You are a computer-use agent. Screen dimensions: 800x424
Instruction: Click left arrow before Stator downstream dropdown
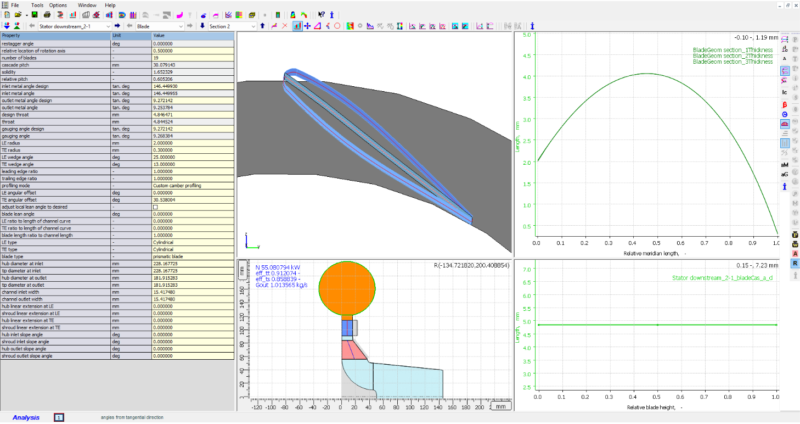(x=32, y=26)
